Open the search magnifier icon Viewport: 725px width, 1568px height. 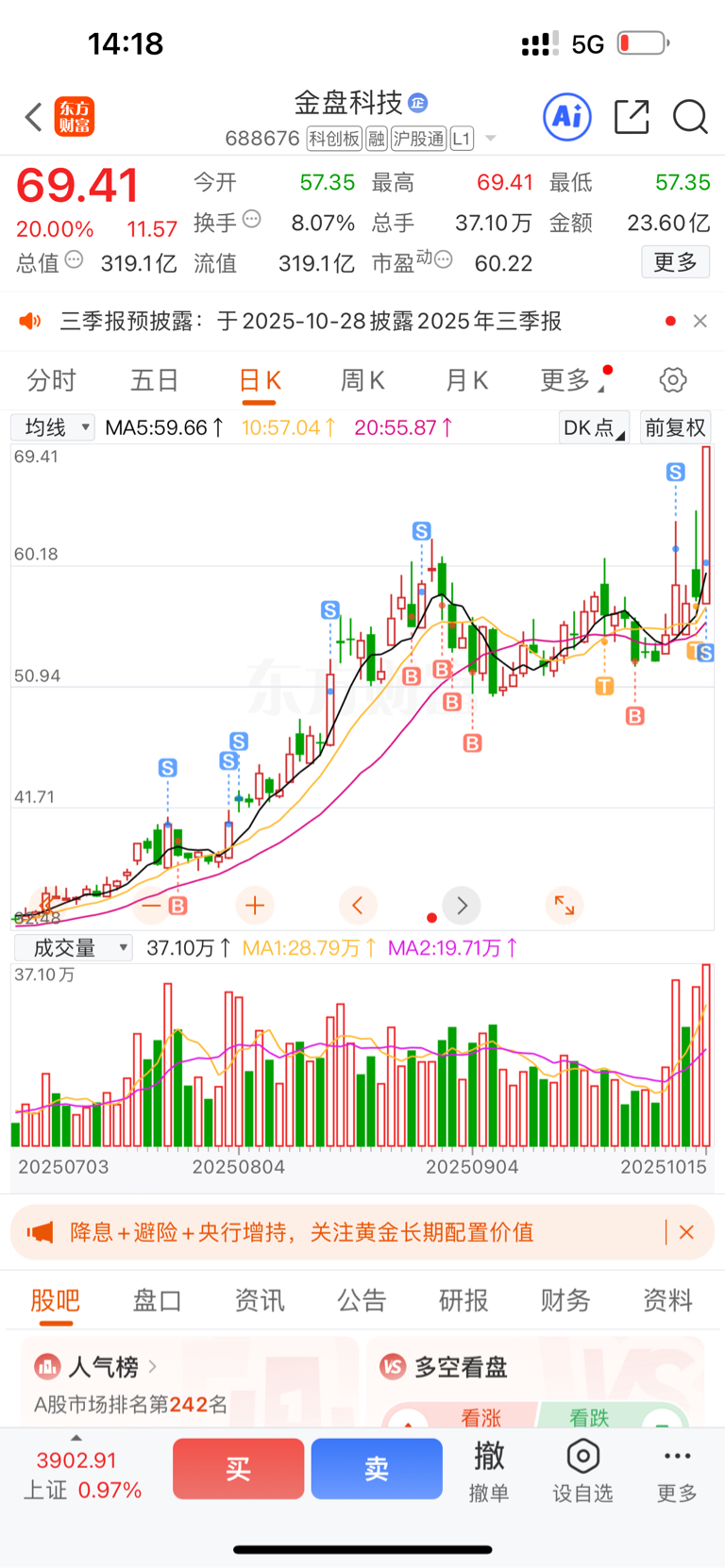[690, 117]
